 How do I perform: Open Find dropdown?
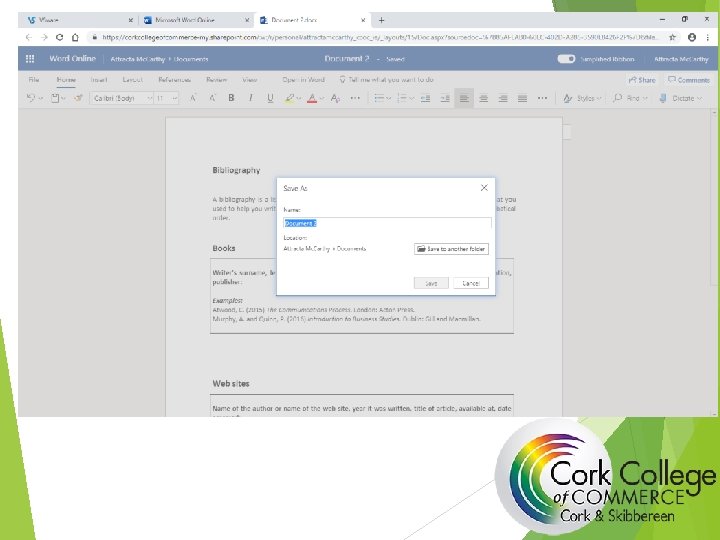630,98
